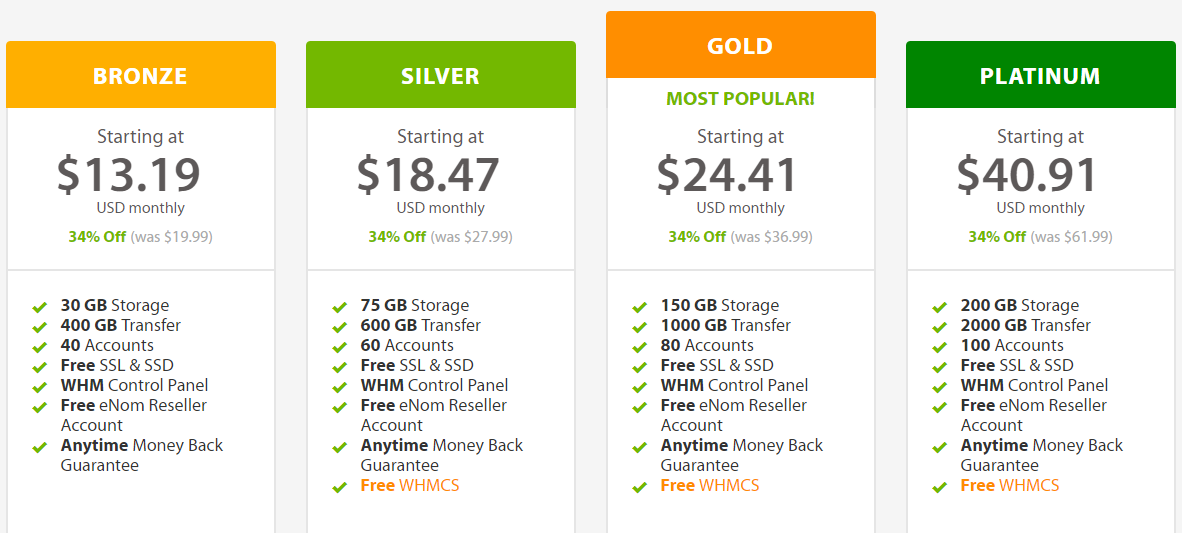The image size is (1182, 533).
Task: Click the checkmark beside Gold Anytime Money Back Guarantee
Action: pos(640,447)
